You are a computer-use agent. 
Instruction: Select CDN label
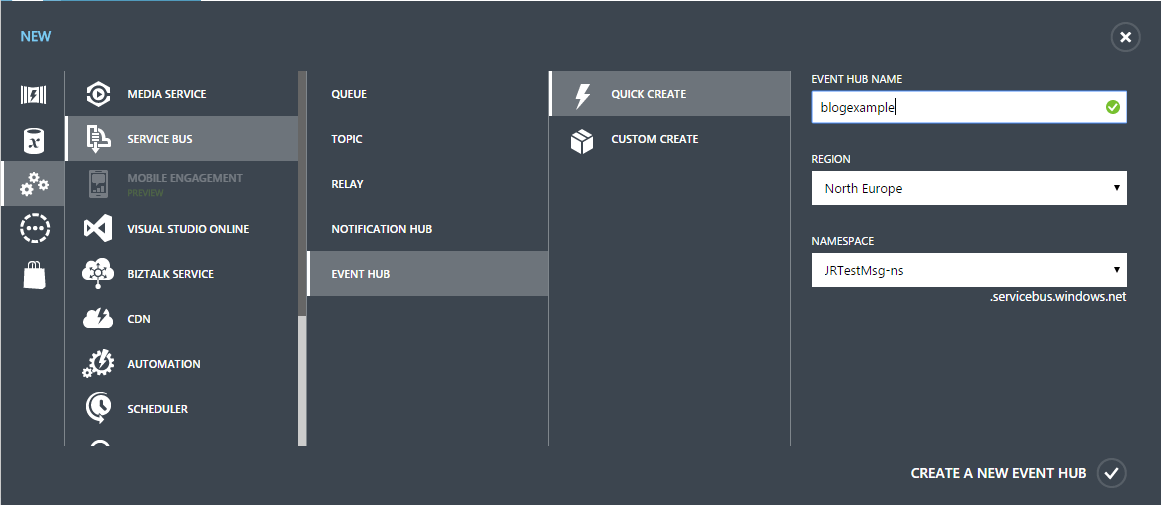coord(139,319)
